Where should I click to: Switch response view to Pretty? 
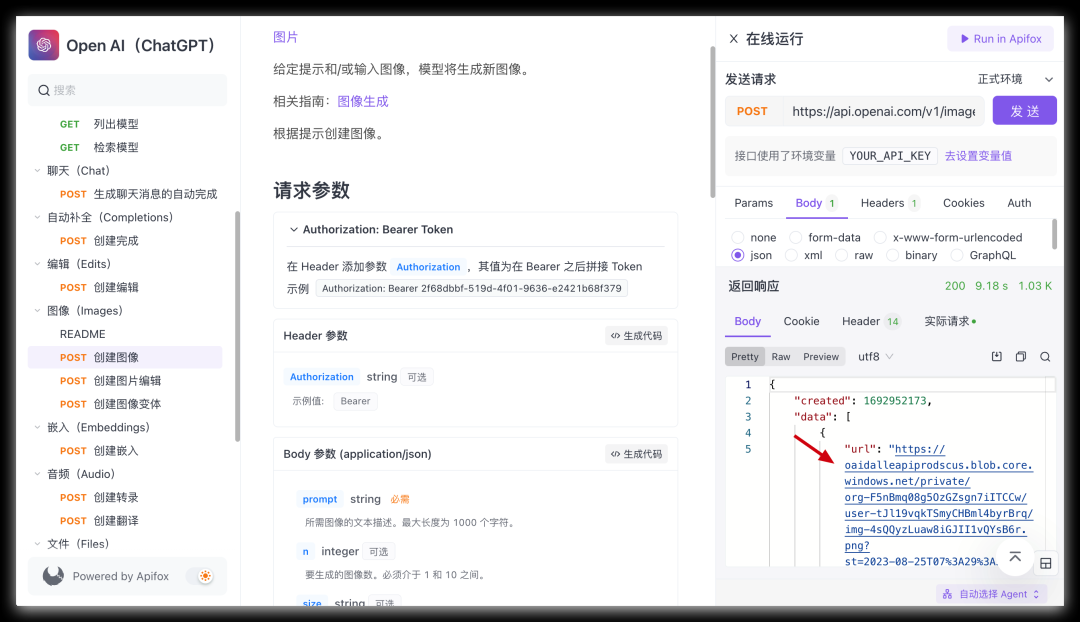745,357
